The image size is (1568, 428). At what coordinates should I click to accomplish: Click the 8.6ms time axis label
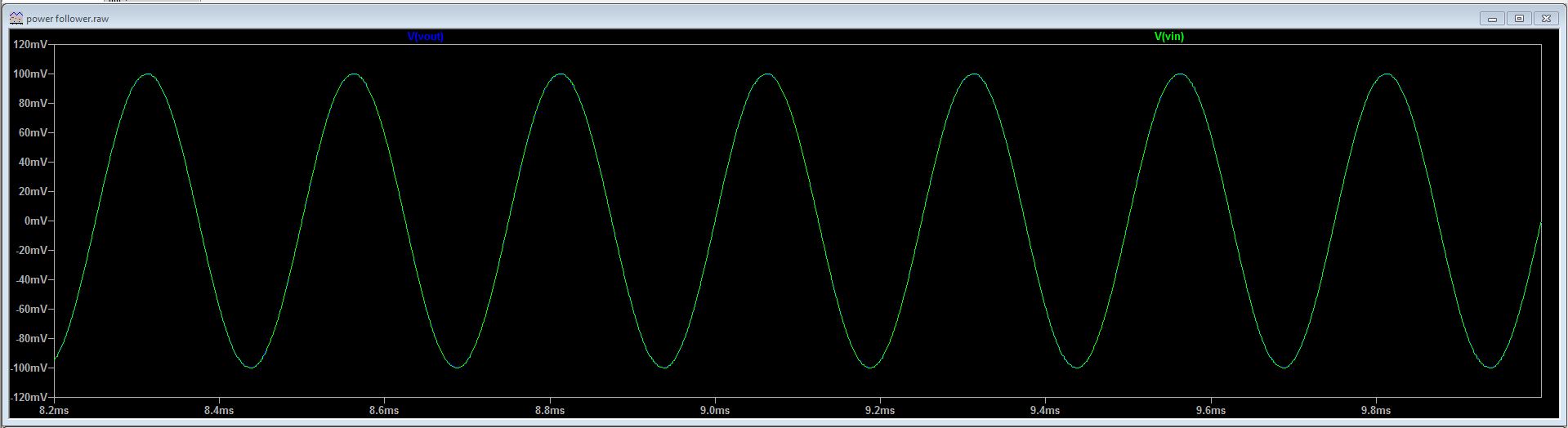[384, 410]
